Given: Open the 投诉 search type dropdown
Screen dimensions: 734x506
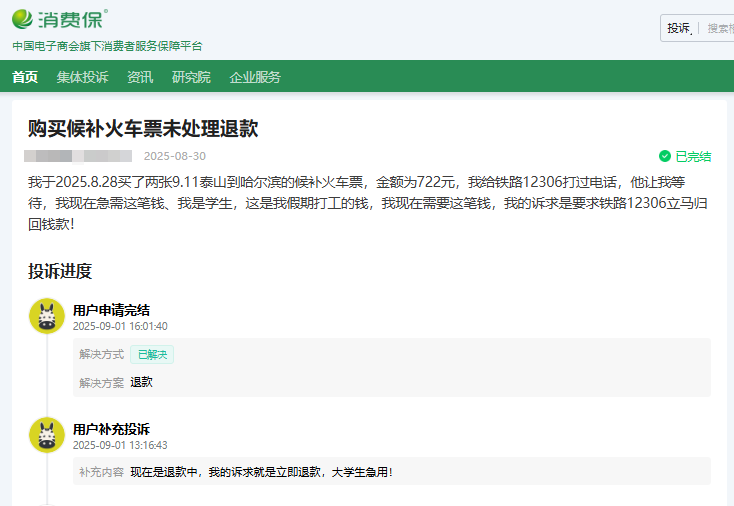Looking at the screenshot, I should point(679,28).
